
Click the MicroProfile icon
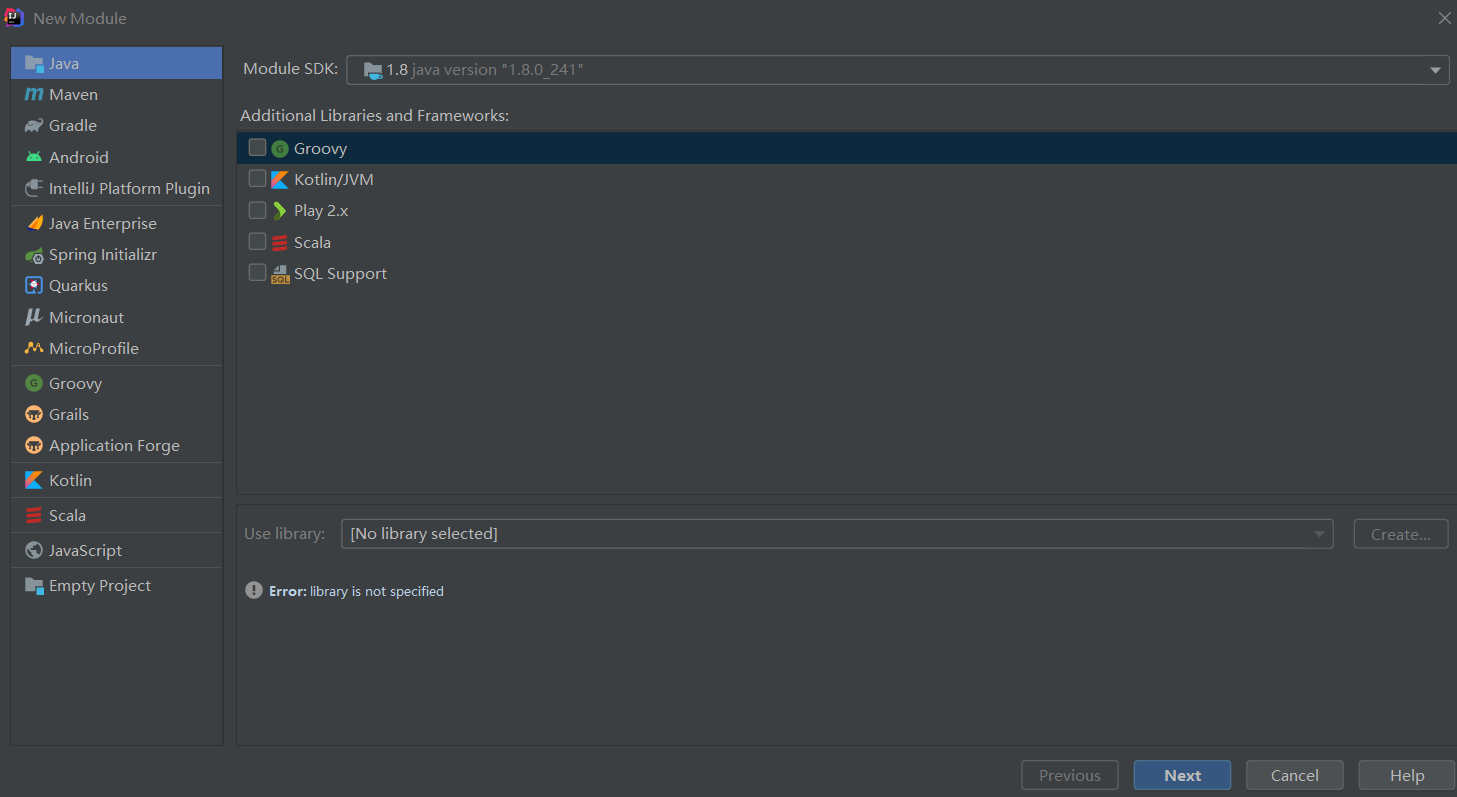[34, 348]
